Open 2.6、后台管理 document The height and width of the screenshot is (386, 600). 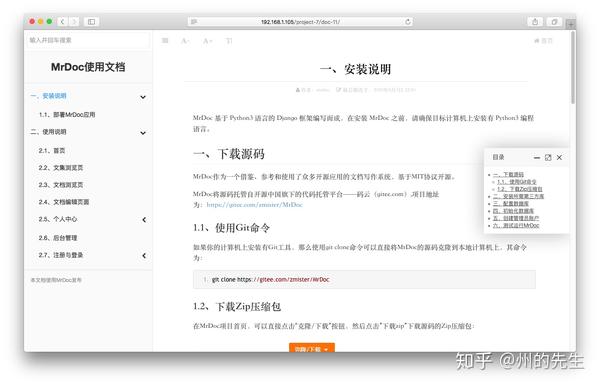point(58,238)
